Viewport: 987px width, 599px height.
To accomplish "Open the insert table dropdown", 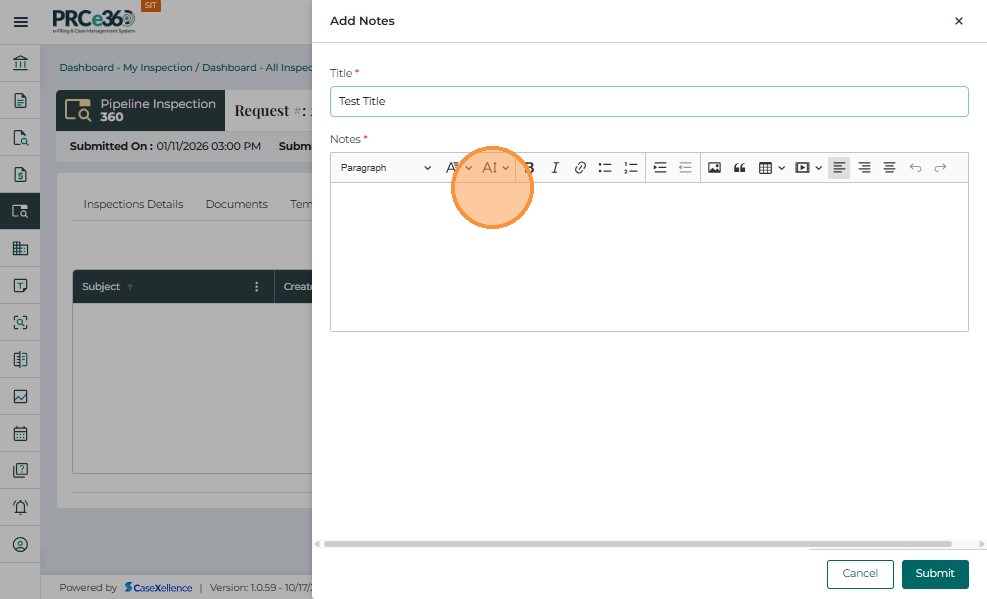I will [x=772, y=168].
